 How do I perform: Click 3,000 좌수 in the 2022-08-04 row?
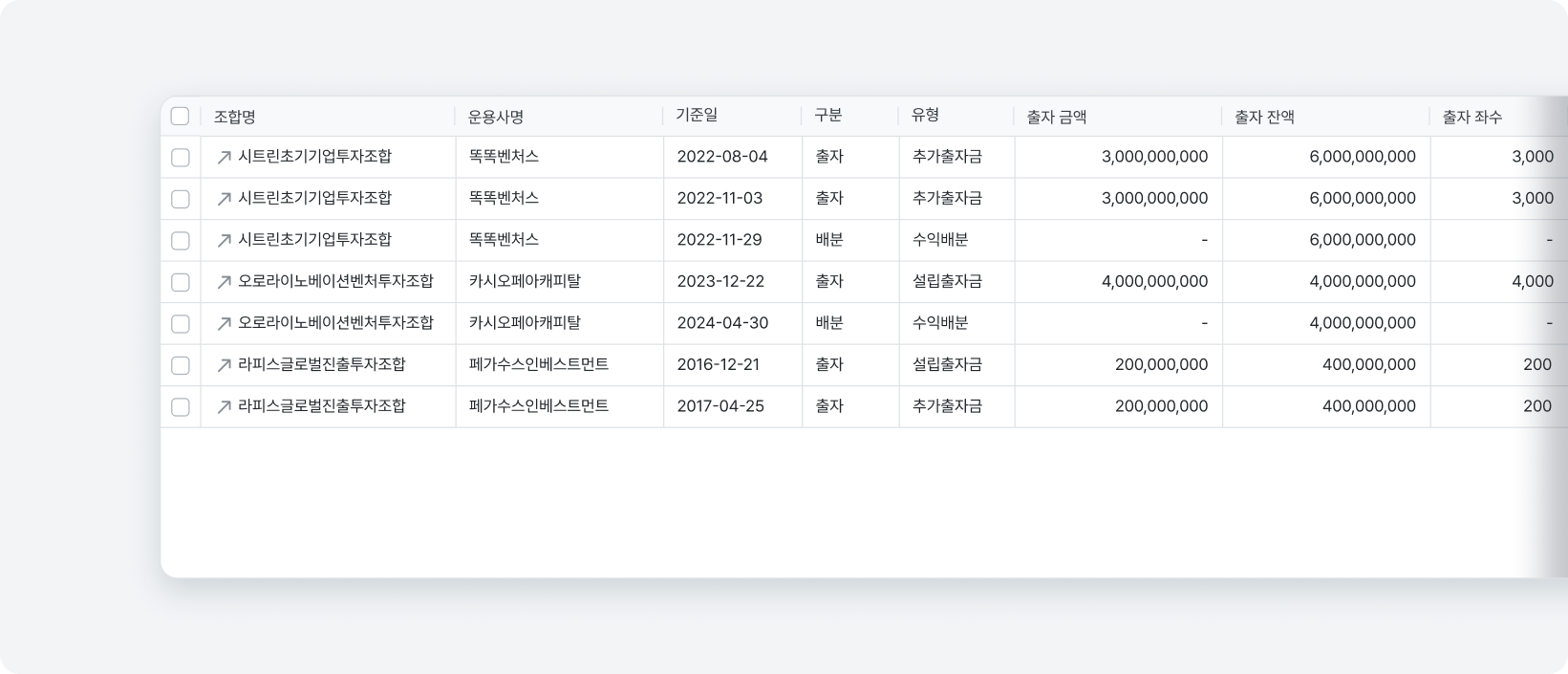coord(1533,157)
